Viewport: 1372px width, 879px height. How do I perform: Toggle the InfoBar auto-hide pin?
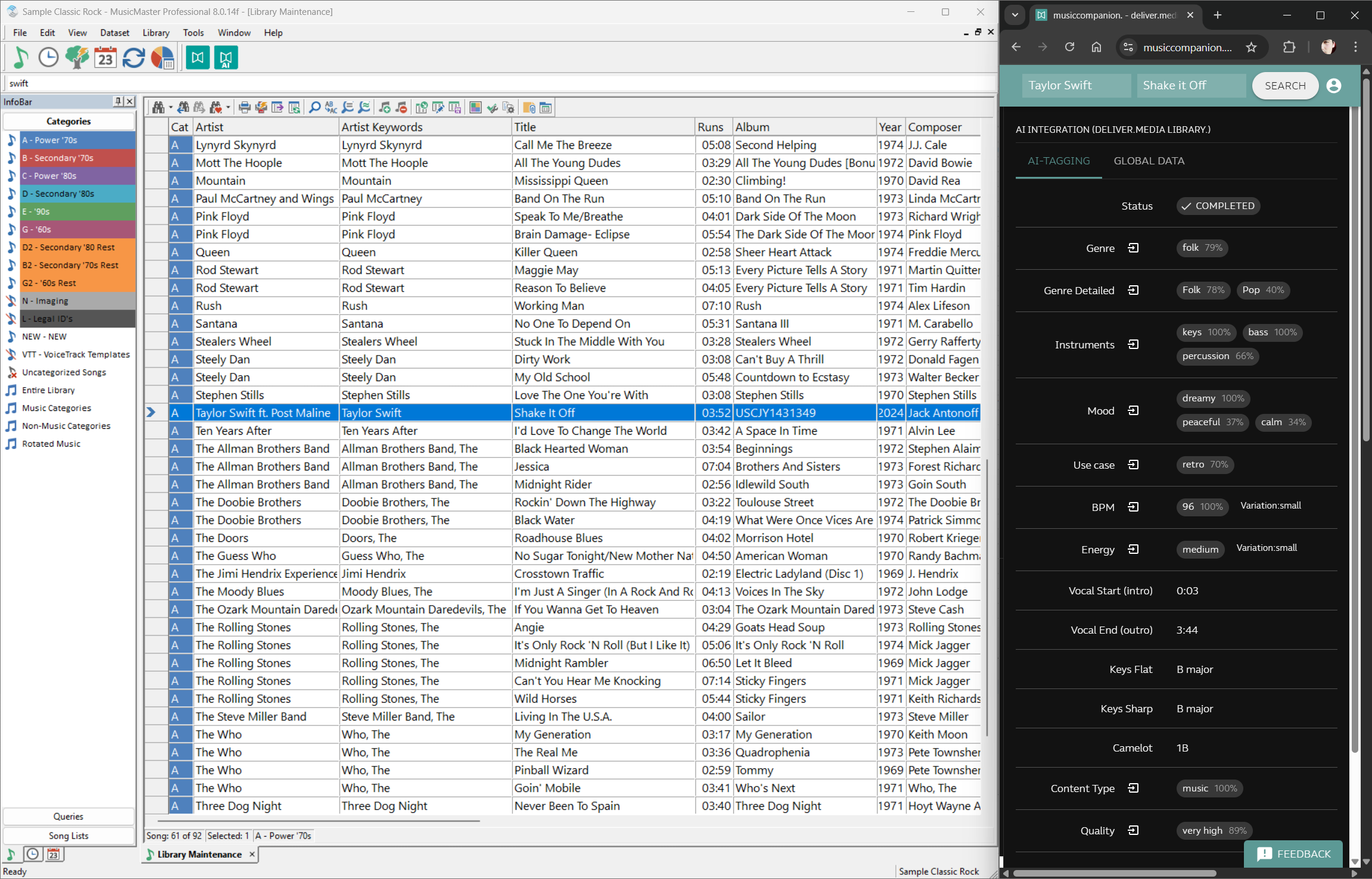pyautogui.click(x=118, y=101)
